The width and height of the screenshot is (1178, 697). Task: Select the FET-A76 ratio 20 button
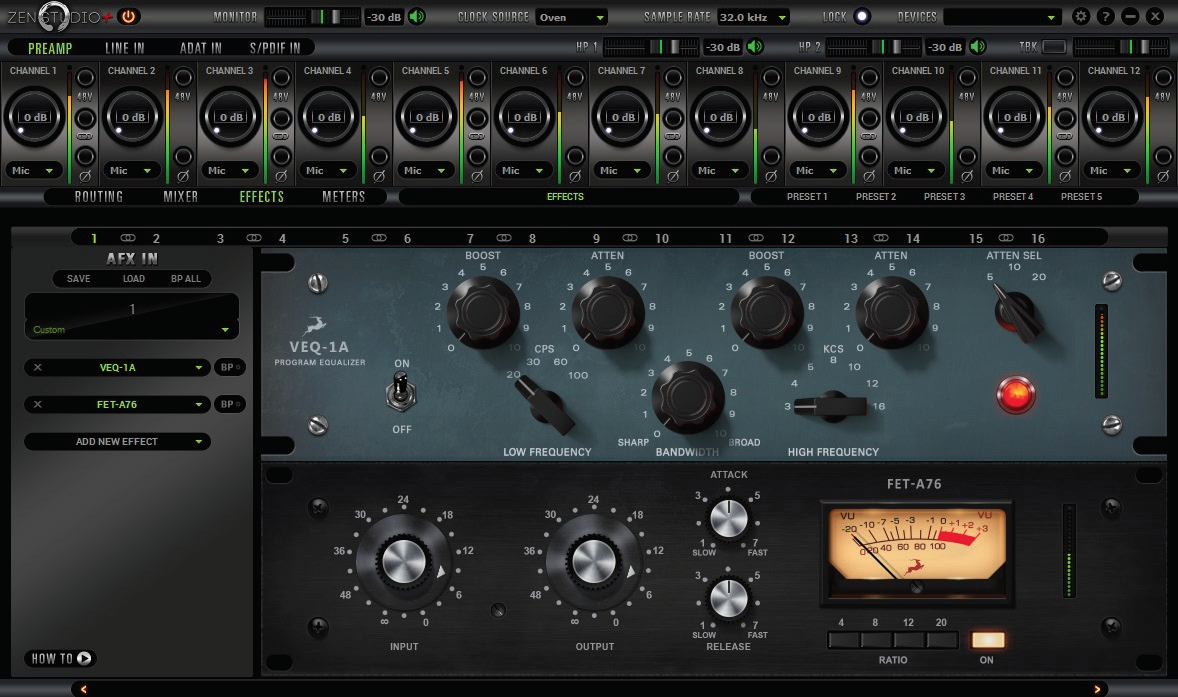pyautogui.click(x=942, y=640)
